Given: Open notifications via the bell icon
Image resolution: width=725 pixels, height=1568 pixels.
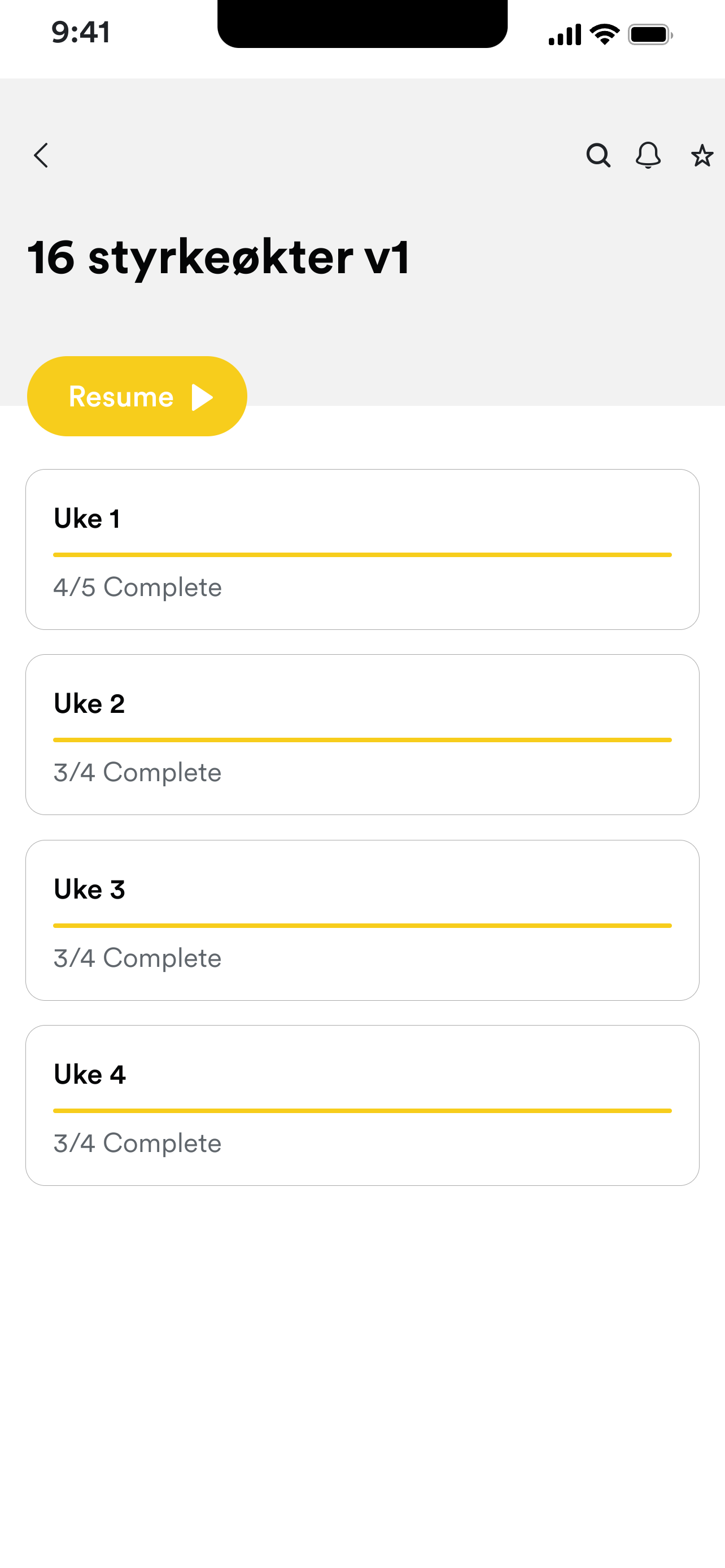Looking at the screenshot, I should [648, 156].
